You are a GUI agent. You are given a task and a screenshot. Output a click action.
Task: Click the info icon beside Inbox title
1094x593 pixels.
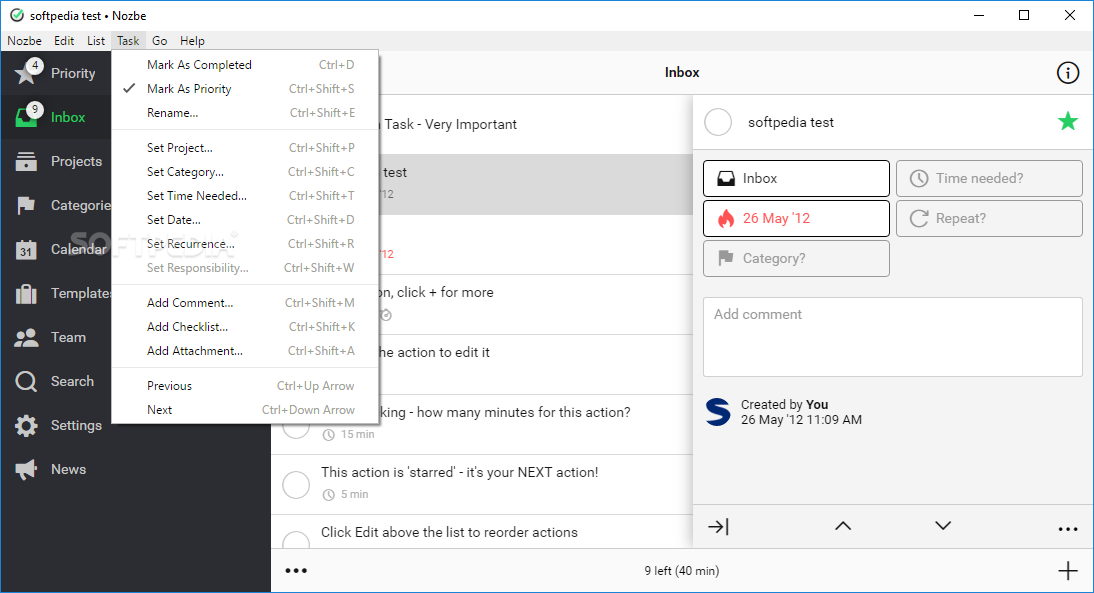coord(1067,73)
